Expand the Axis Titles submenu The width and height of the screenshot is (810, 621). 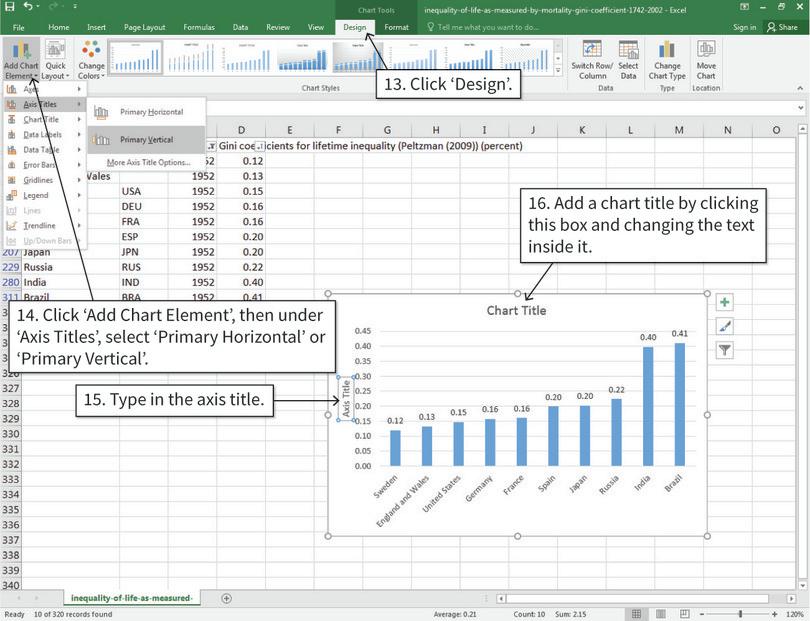(42, 103)
